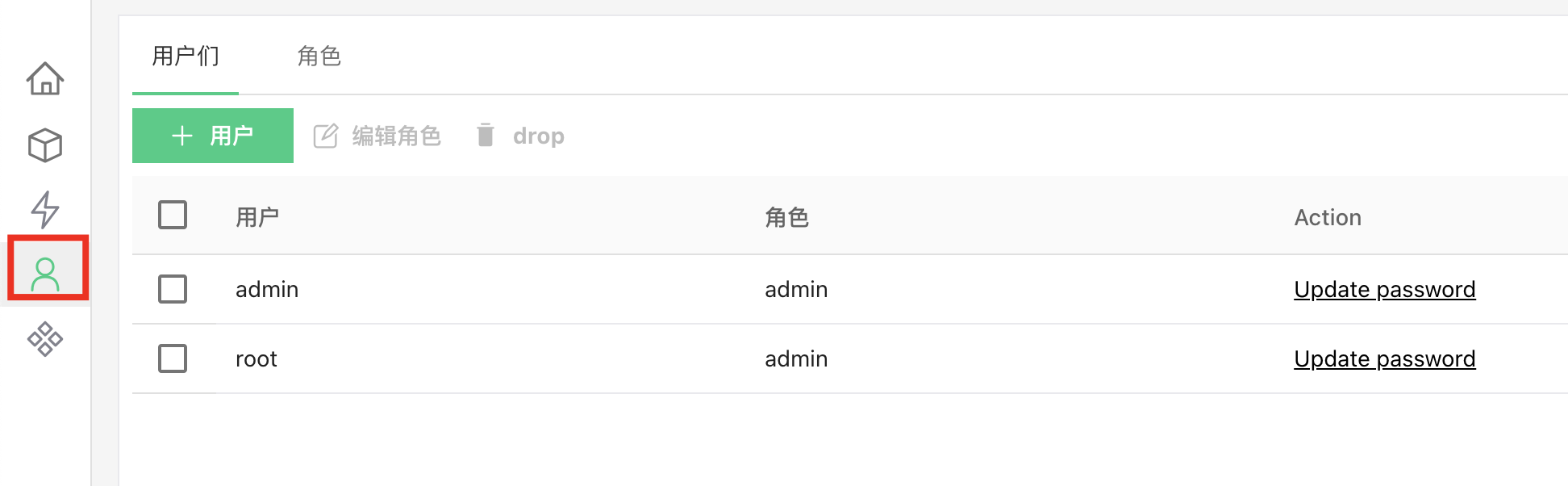
Task: Check the checkbox for root user row
Action: [173, 358]
